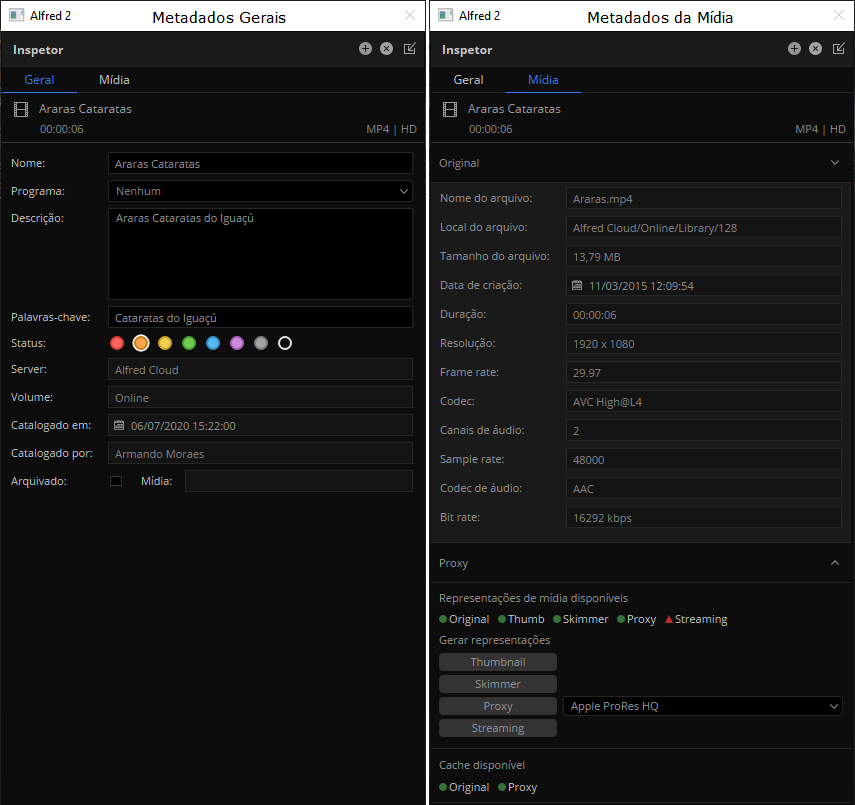Click the Nome field with Araras Cataratas
The height and width of the screenshot is (805, 855).
[x=260, y=164]
